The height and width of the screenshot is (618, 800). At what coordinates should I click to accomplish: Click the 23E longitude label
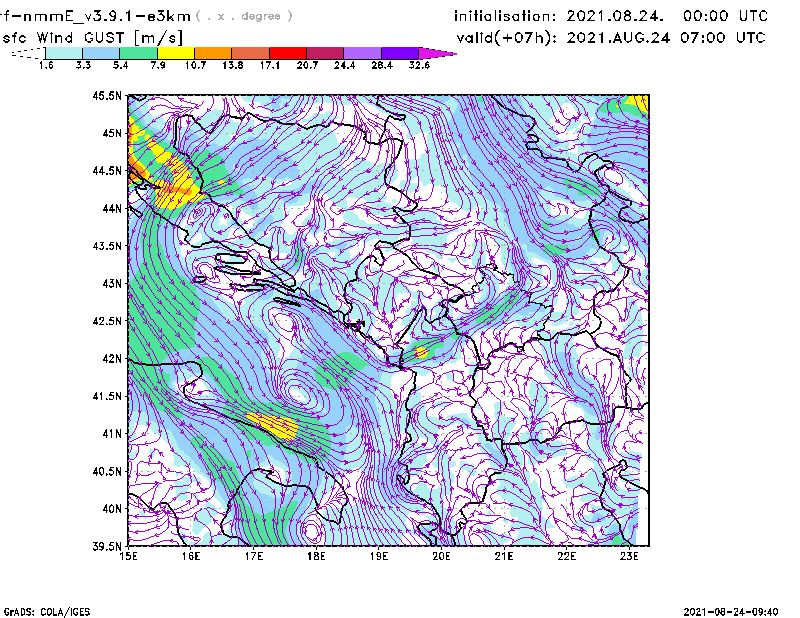629,556
